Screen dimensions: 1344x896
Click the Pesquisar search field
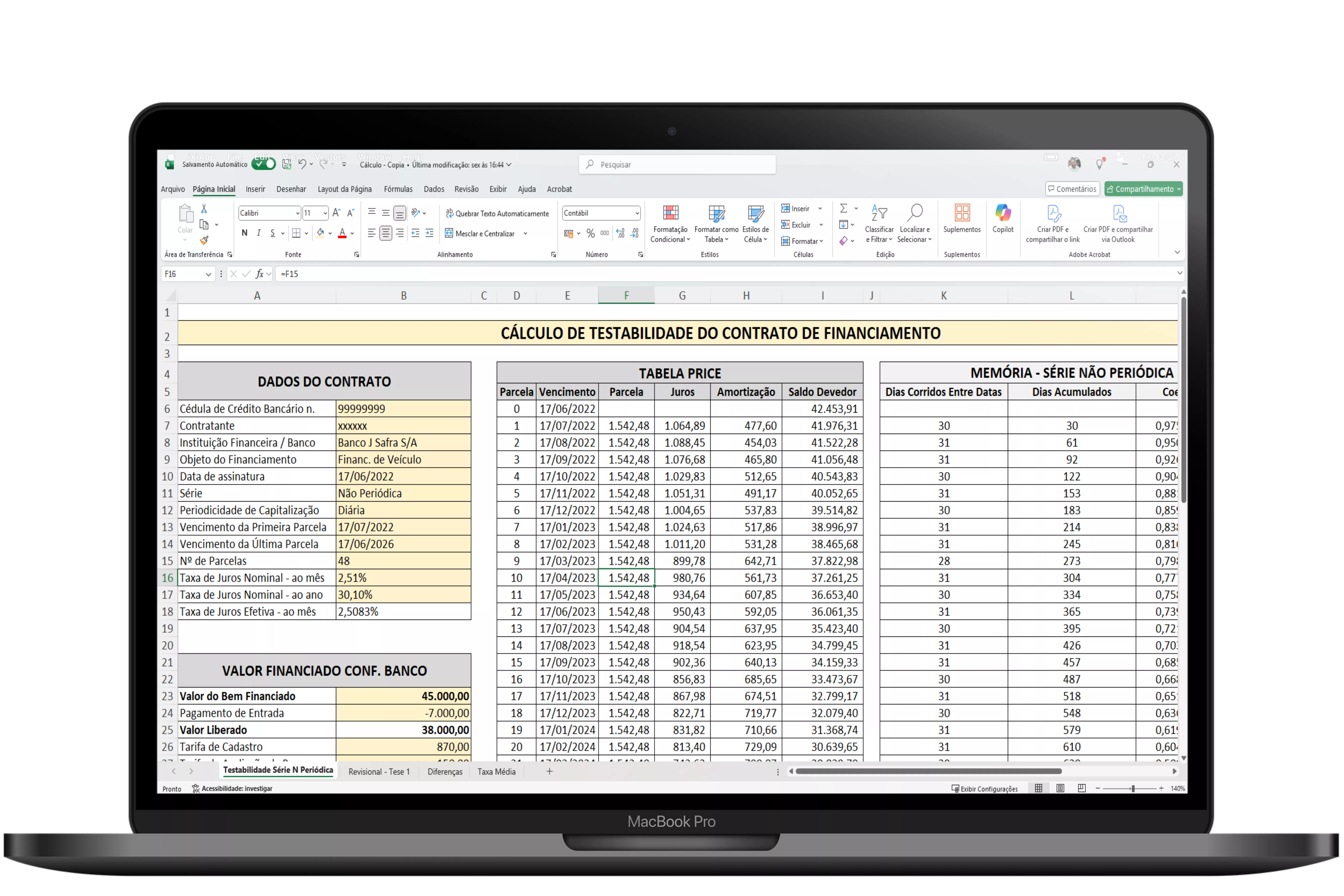click(x=678, y=165)
